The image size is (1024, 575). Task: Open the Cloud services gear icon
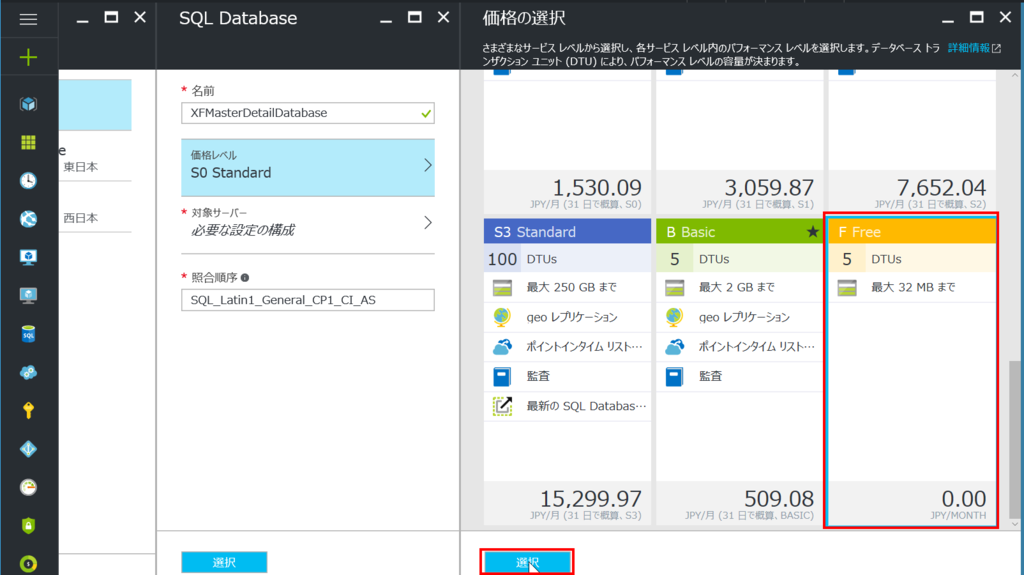point(28,372)
